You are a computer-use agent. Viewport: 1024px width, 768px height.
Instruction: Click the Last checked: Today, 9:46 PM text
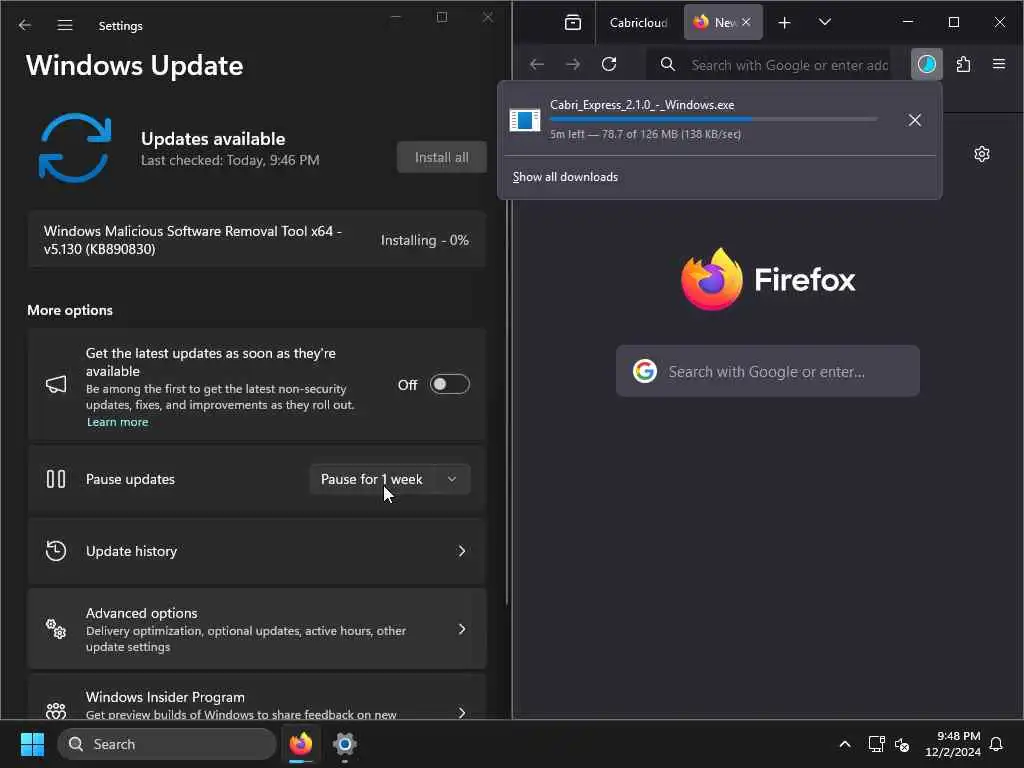click(230, 161)
